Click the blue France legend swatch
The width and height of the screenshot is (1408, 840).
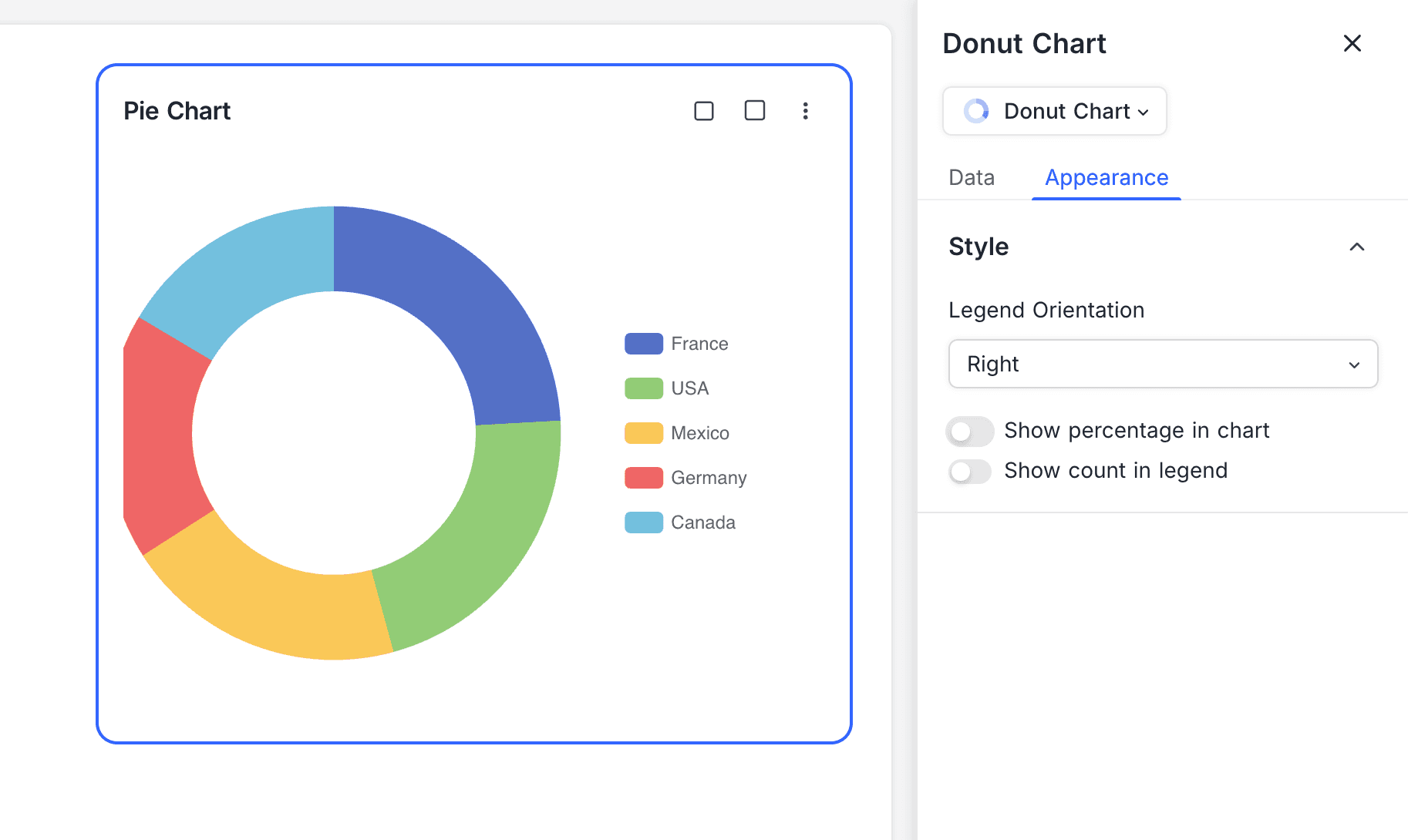(643, 344)
